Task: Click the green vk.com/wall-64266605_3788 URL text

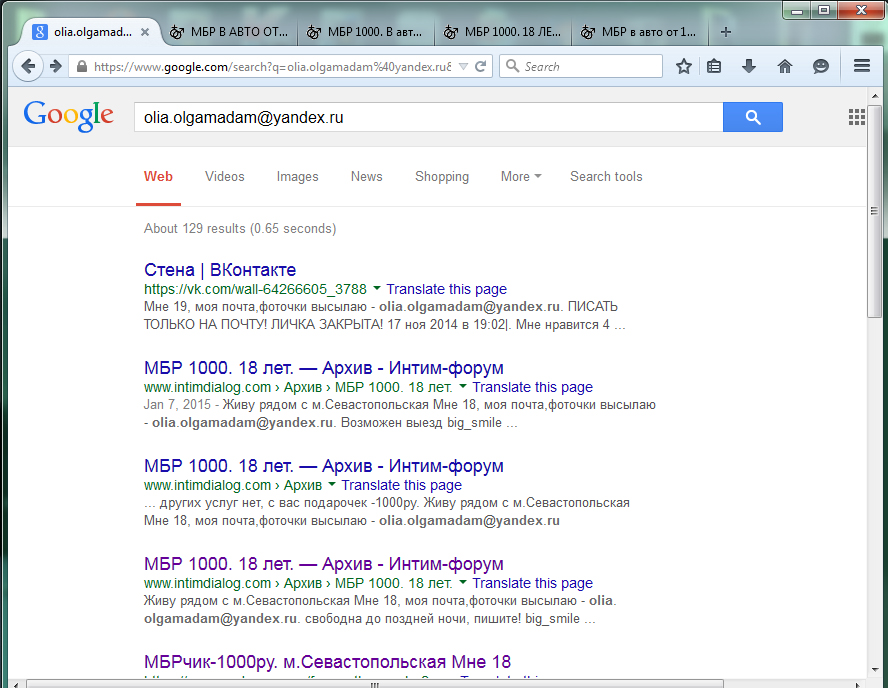Action: (x=255, y=289)
